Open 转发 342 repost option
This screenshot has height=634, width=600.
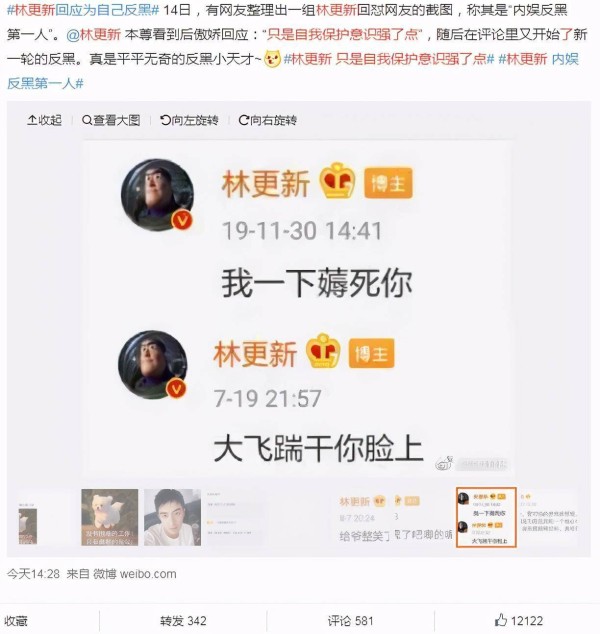pyautogui.click(x=183, y=621)
